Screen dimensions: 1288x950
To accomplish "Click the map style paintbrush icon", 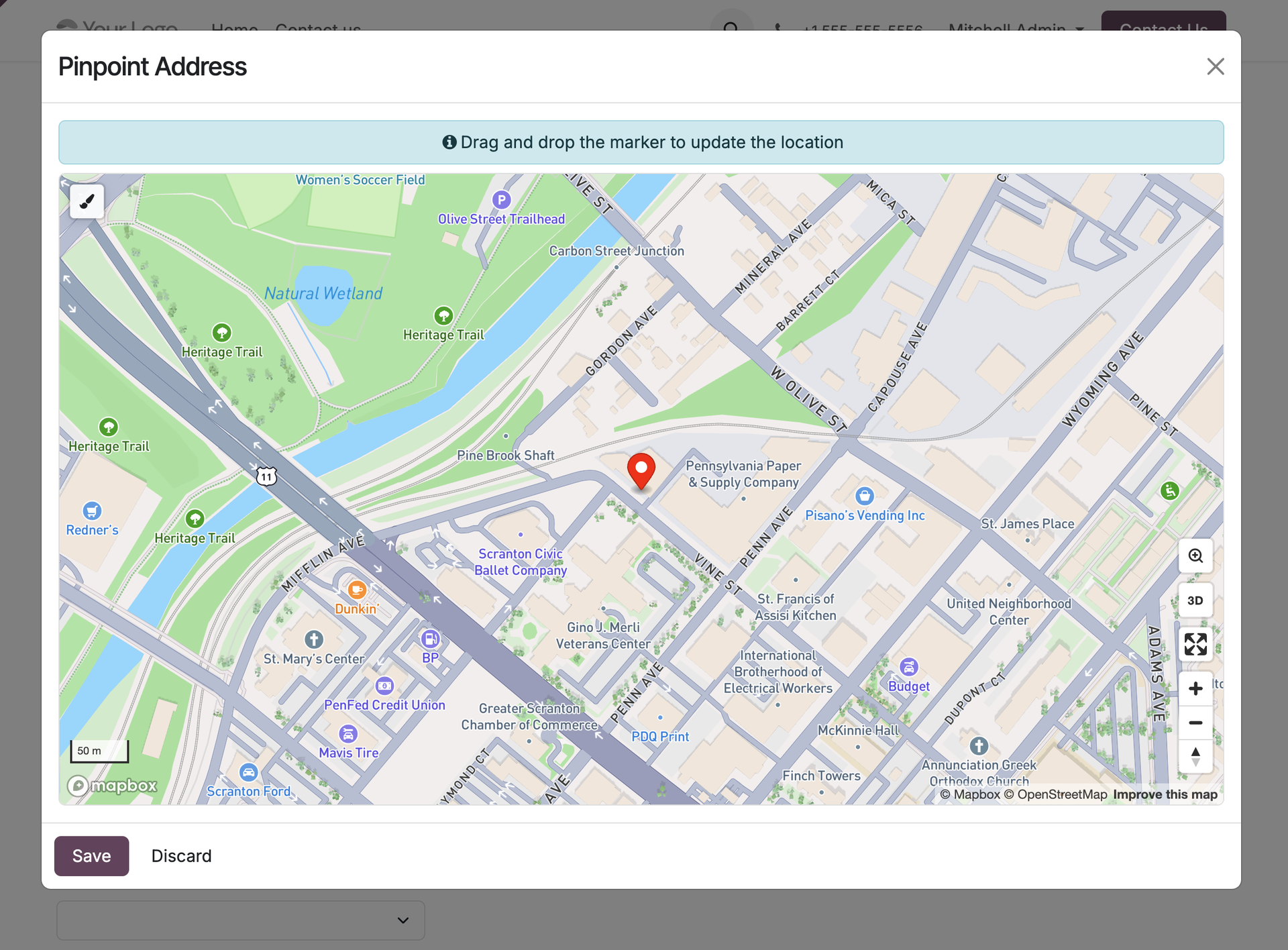I will coord(87,201).
